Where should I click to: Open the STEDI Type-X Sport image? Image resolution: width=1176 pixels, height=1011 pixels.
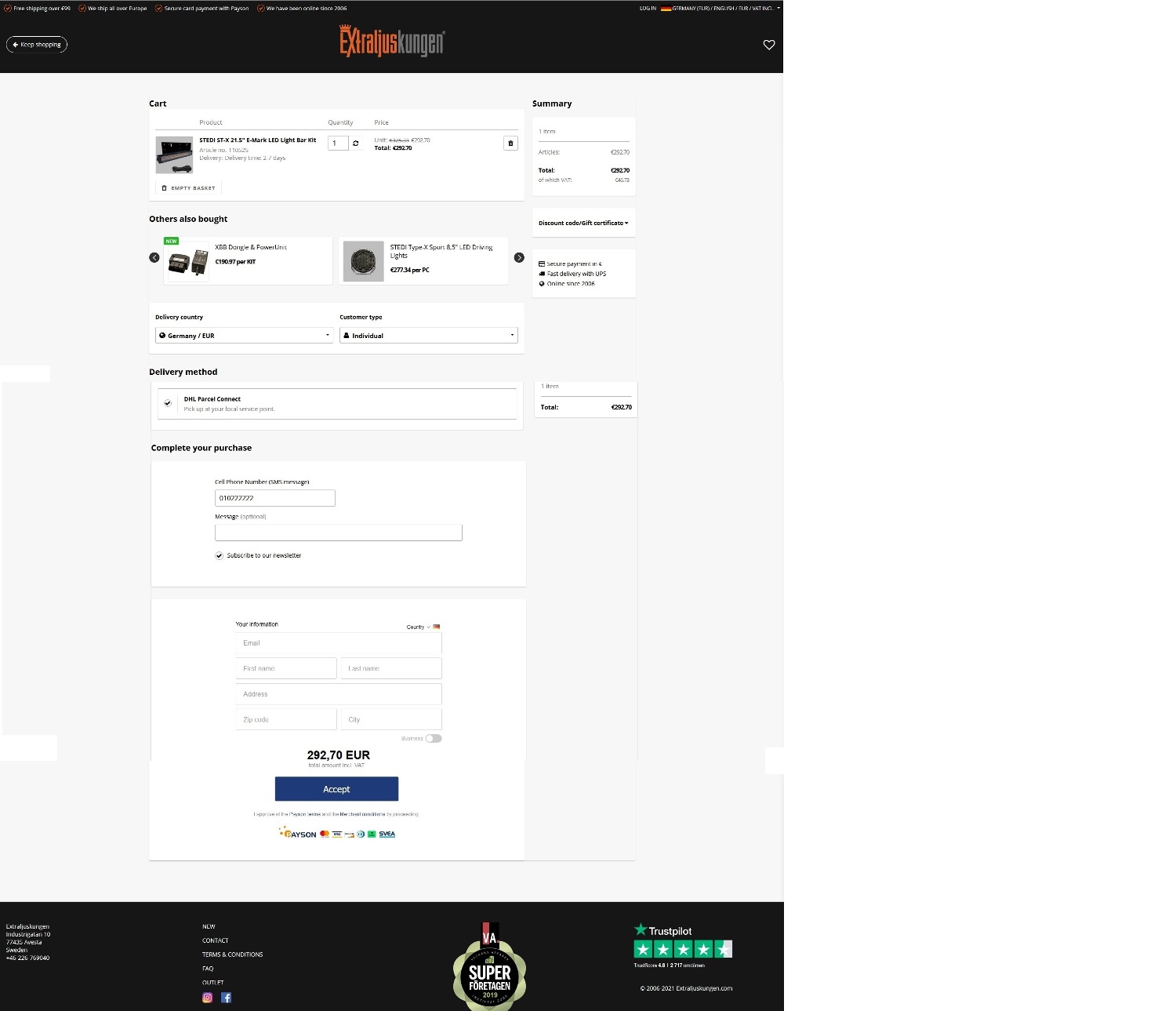point(364,261)
